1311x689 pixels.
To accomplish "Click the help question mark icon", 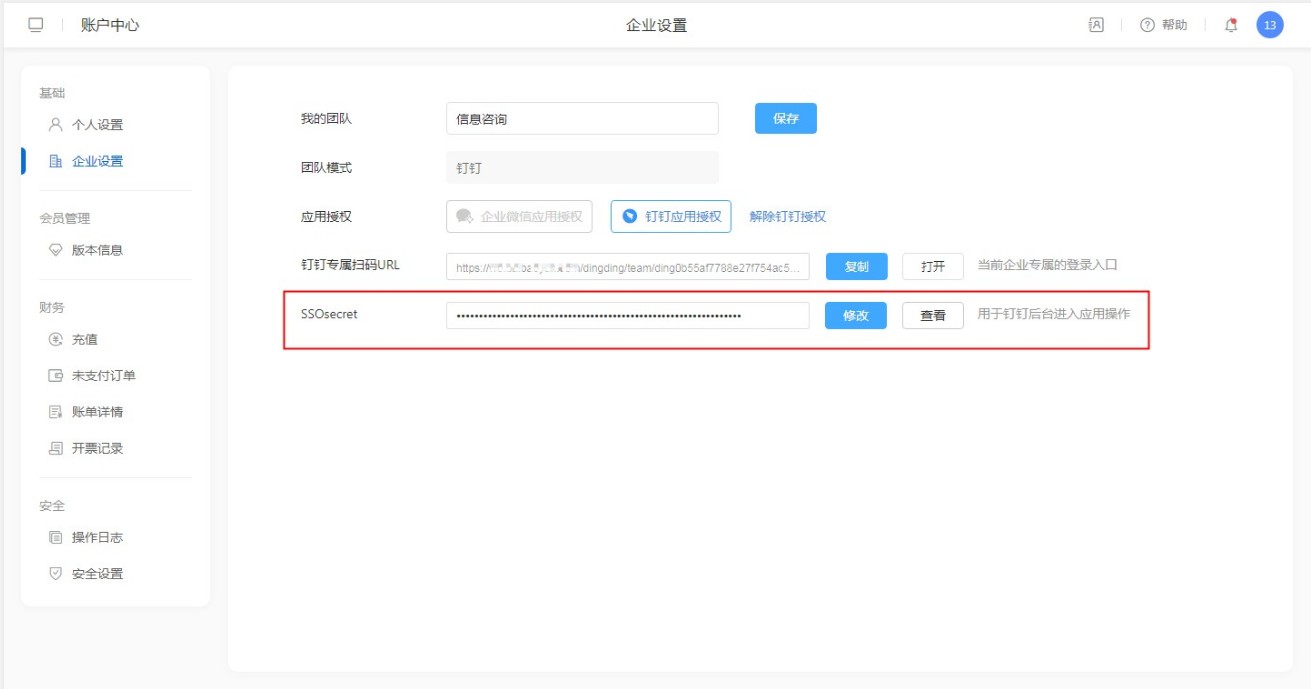I will point(1147,25).
